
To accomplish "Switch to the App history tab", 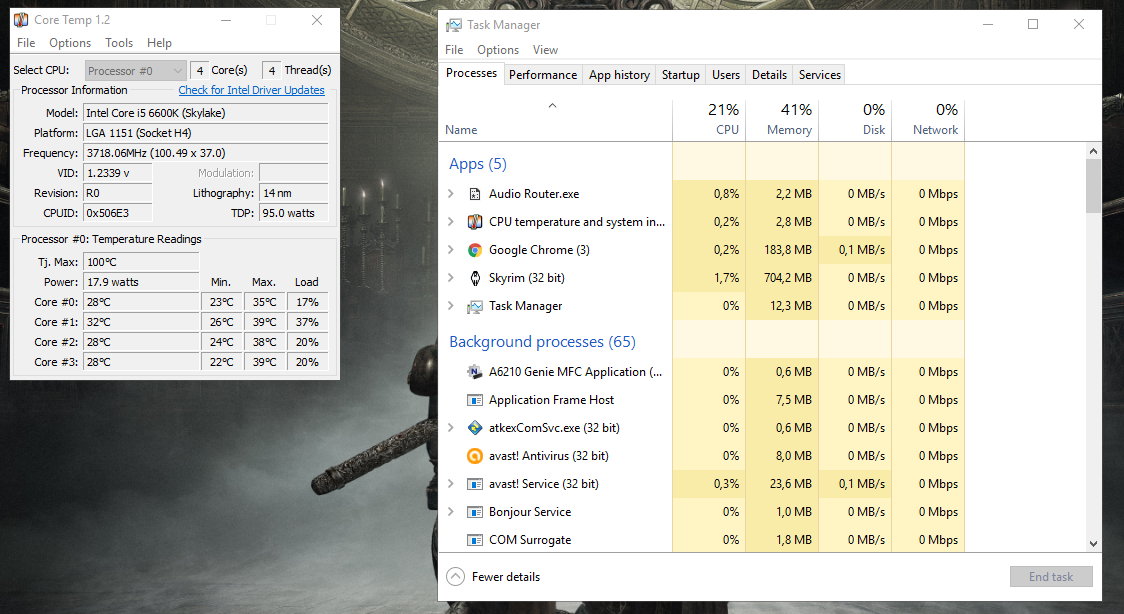I will point(619,75).
